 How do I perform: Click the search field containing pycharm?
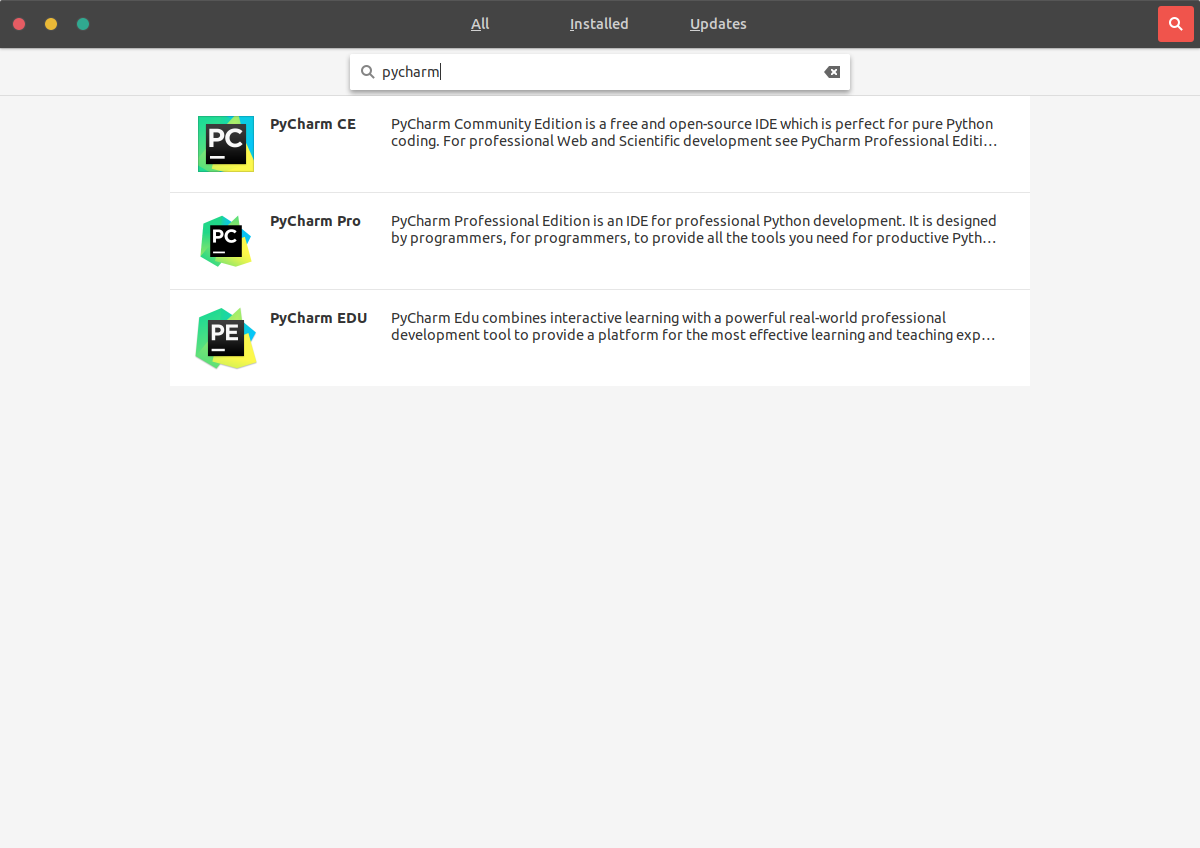(600, 72)
